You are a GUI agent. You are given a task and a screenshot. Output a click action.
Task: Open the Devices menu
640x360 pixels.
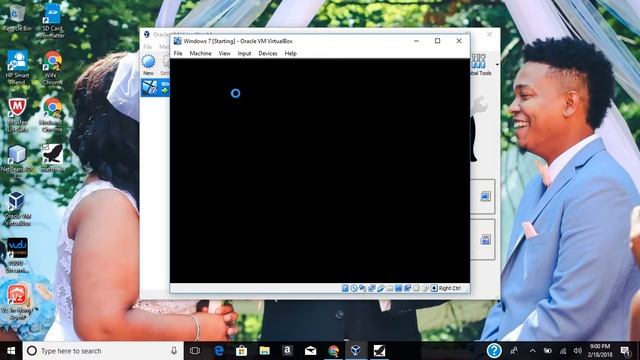click(x=268, y=53)
